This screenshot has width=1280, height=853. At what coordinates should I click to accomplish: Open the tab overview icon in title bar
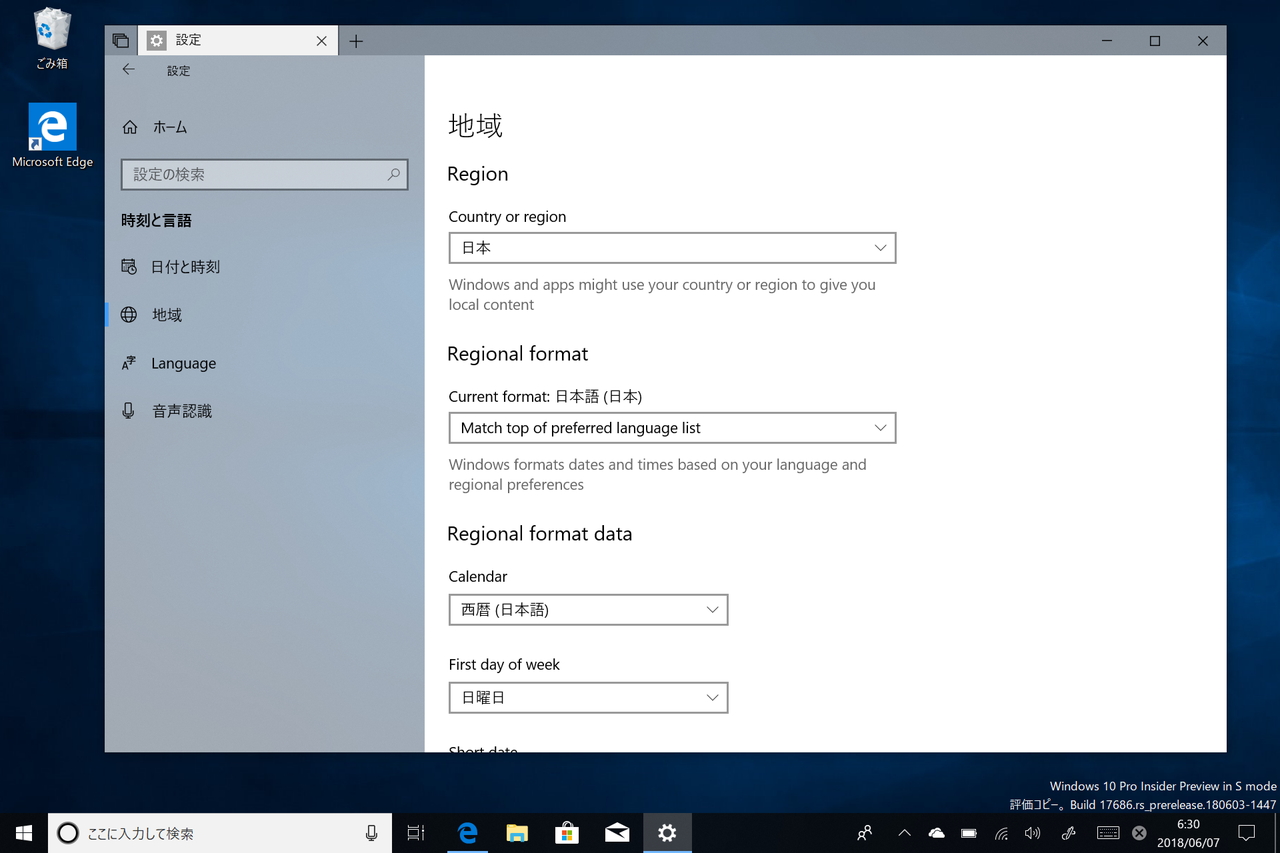tap(121, 41)
